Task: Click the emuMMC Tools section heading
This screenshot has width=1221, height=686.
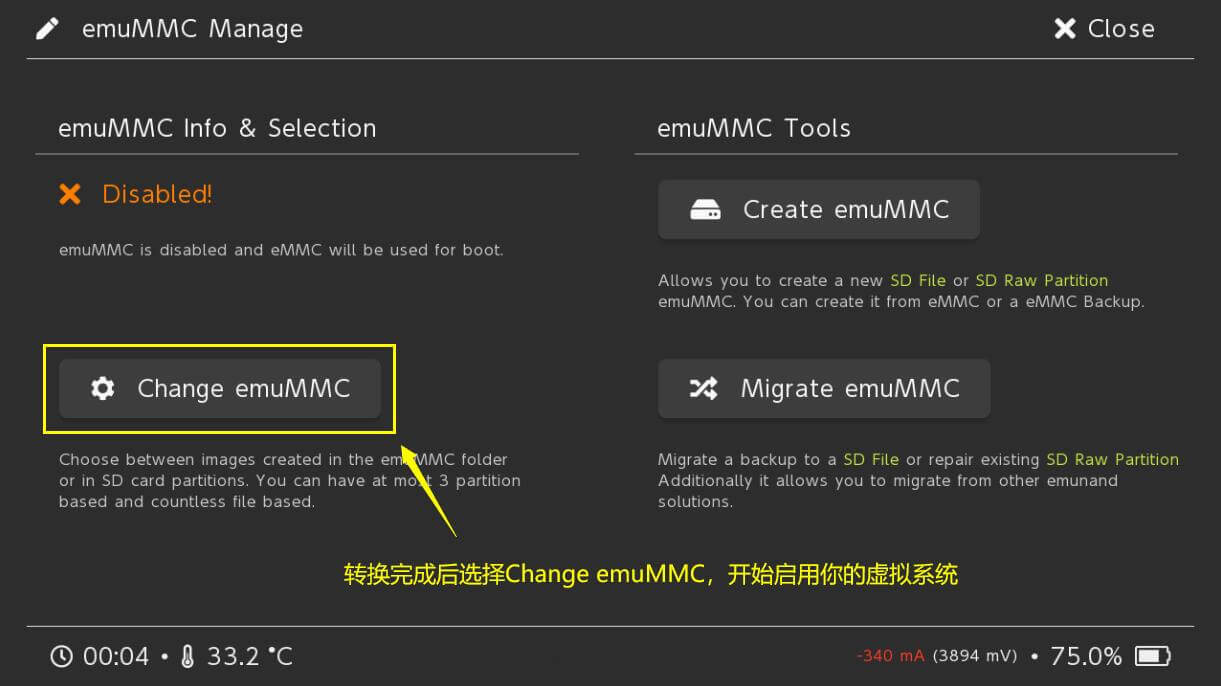Action: pos(754,128)
